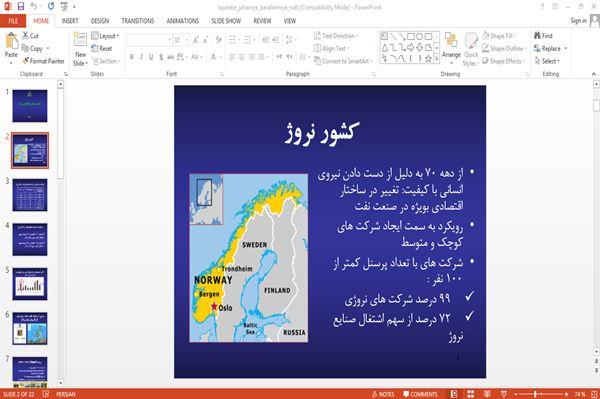Open the FILE tab
The width and height of the screenshot is (600, 399).
click(13, 21)
